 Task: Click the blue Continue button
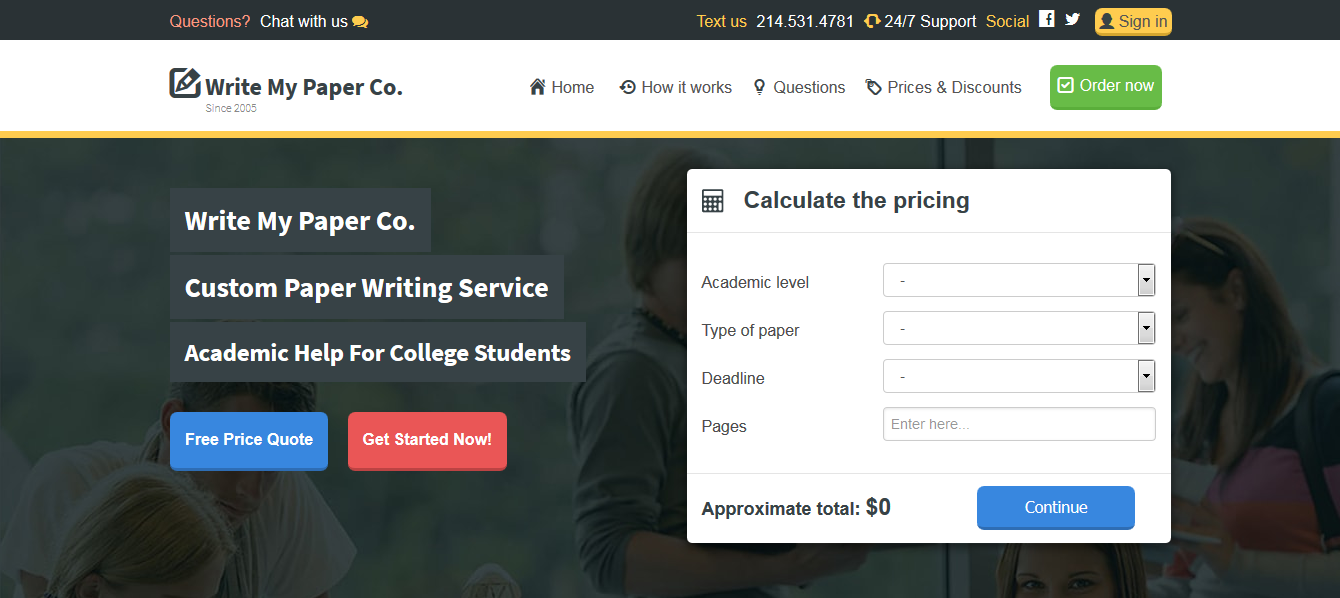1055,507
